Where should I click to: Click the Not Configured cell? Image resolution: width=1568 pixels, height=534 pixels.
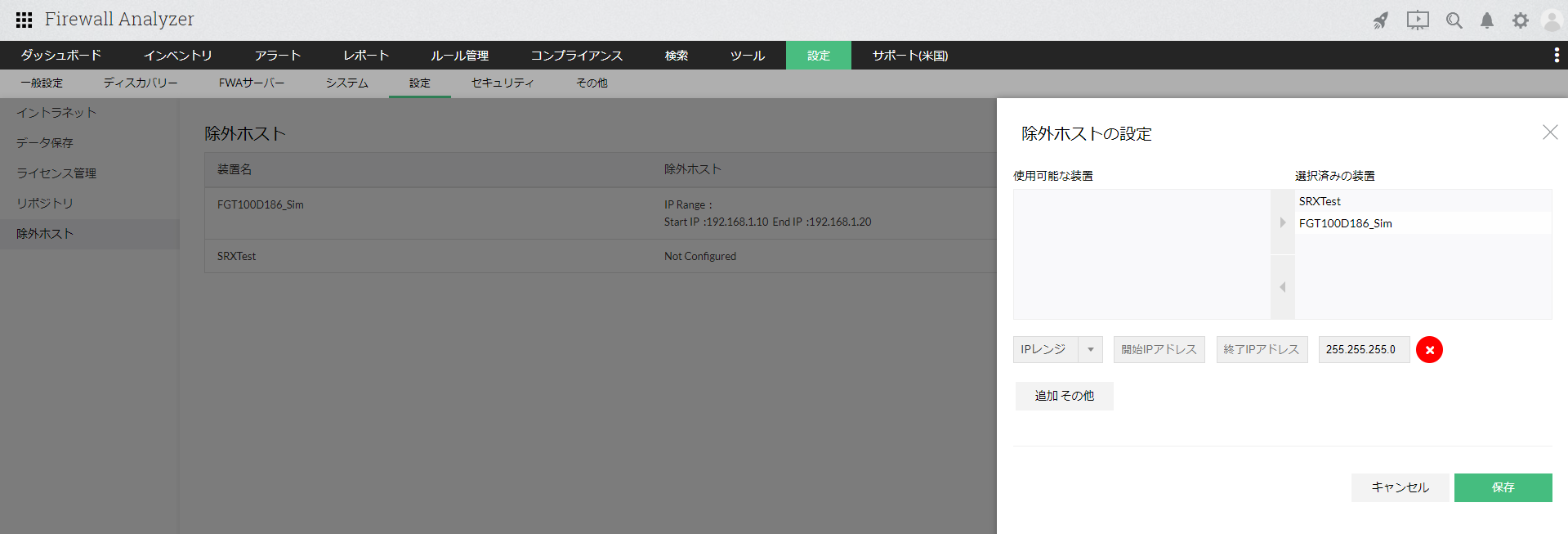tap(699, 256)
